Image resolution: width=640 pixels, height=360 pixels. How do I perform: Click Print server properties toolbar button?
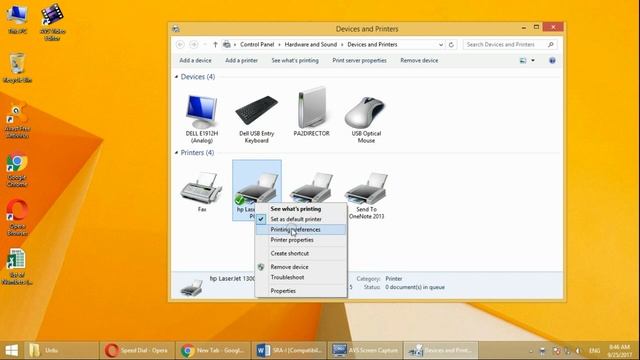pos(359,60)
